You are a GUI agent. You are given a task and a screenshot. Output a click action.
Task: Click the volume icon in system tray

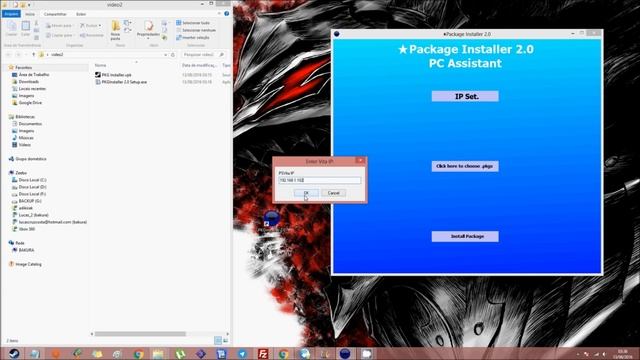pos(604,354)
